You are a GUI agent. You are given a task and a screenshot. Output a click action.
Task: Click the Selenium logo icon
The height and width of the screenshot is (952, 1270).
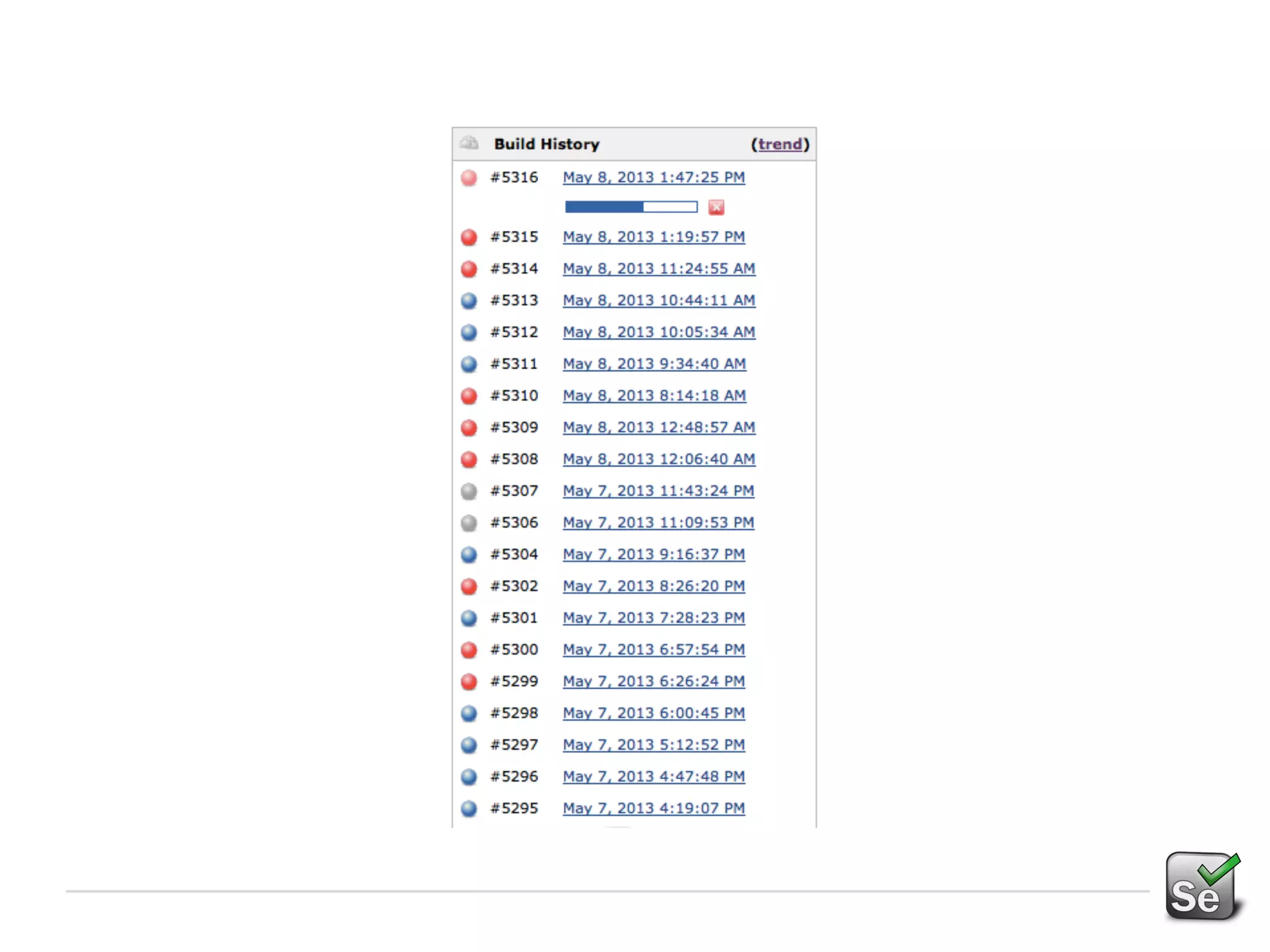click(1202, 886)
